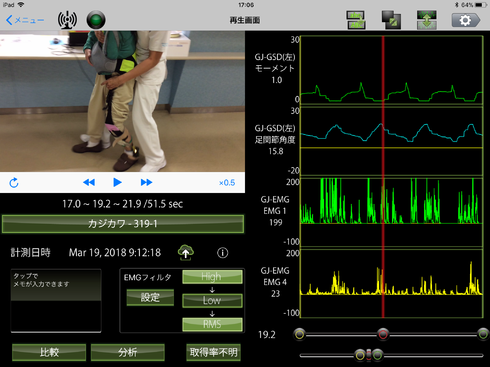Select the GJ-EMG EMG 1 graph label
The image size is (490, 367).
(x=275, y=211)
